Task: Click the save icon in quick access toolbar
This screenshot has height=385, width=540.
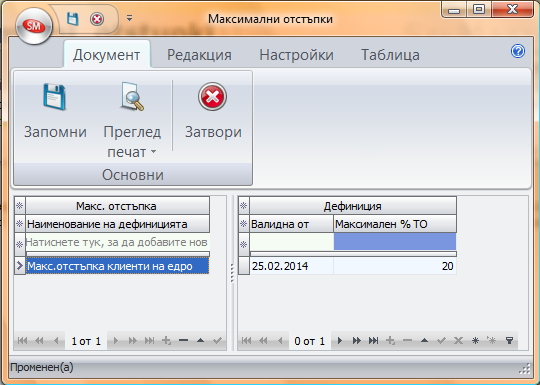Action: tap(72, 19)
